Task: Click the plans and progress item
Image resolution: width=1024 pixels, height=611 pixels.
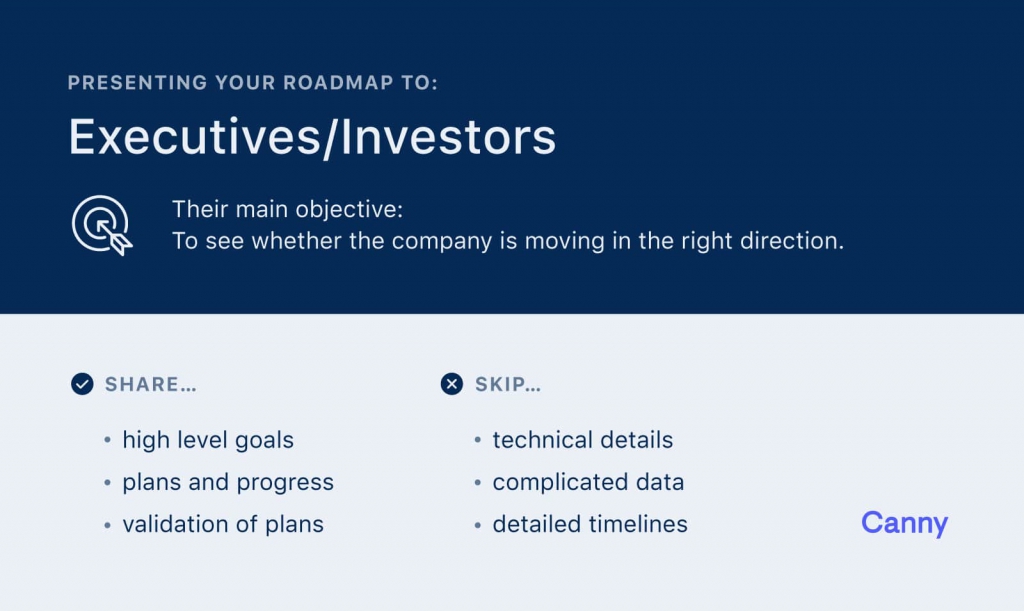Action: pyautogui.click(x=228, y=482)
